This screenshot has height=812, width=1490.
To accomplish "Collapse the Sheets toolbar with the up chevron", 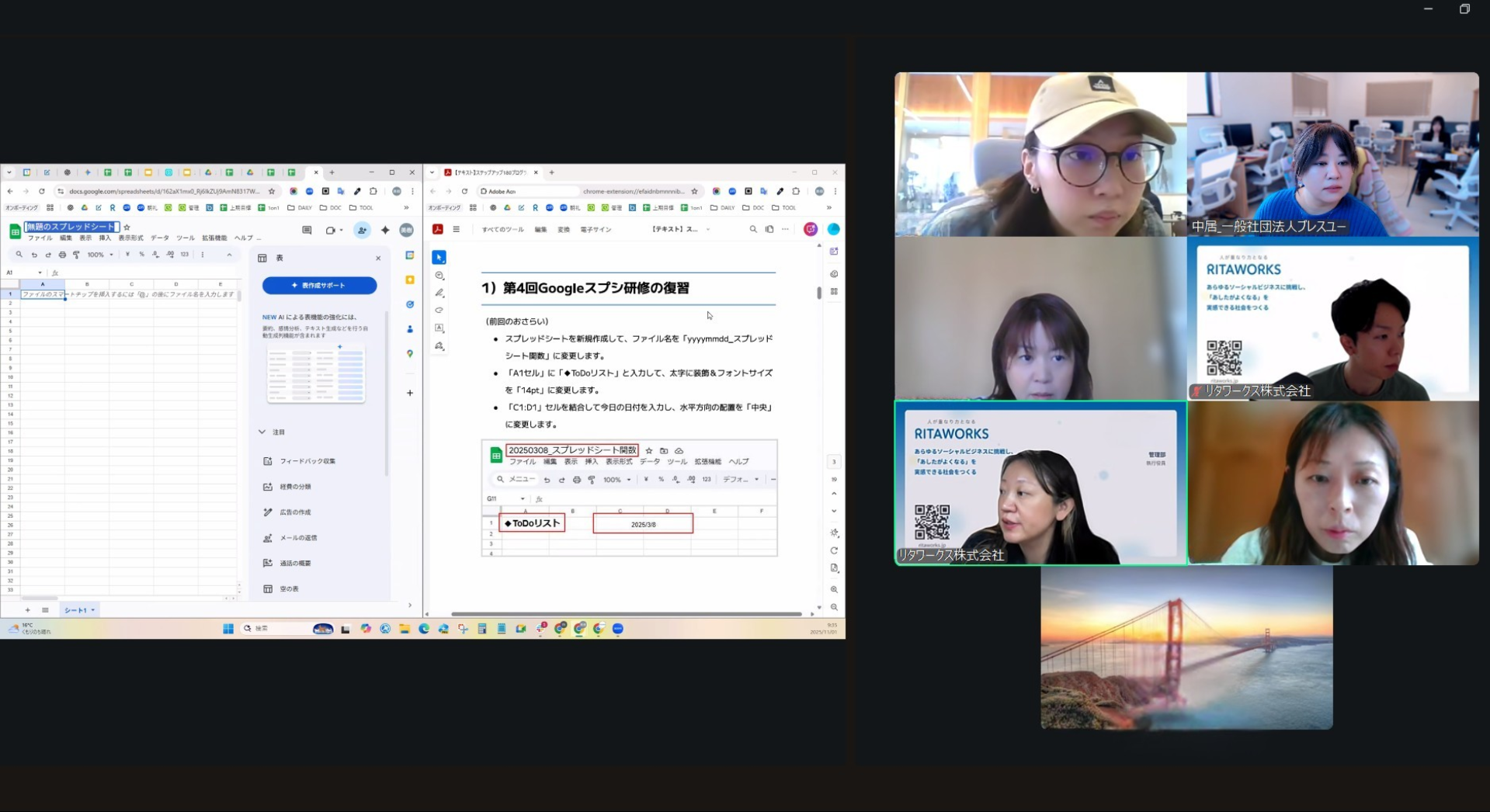I will click(229, 255).
